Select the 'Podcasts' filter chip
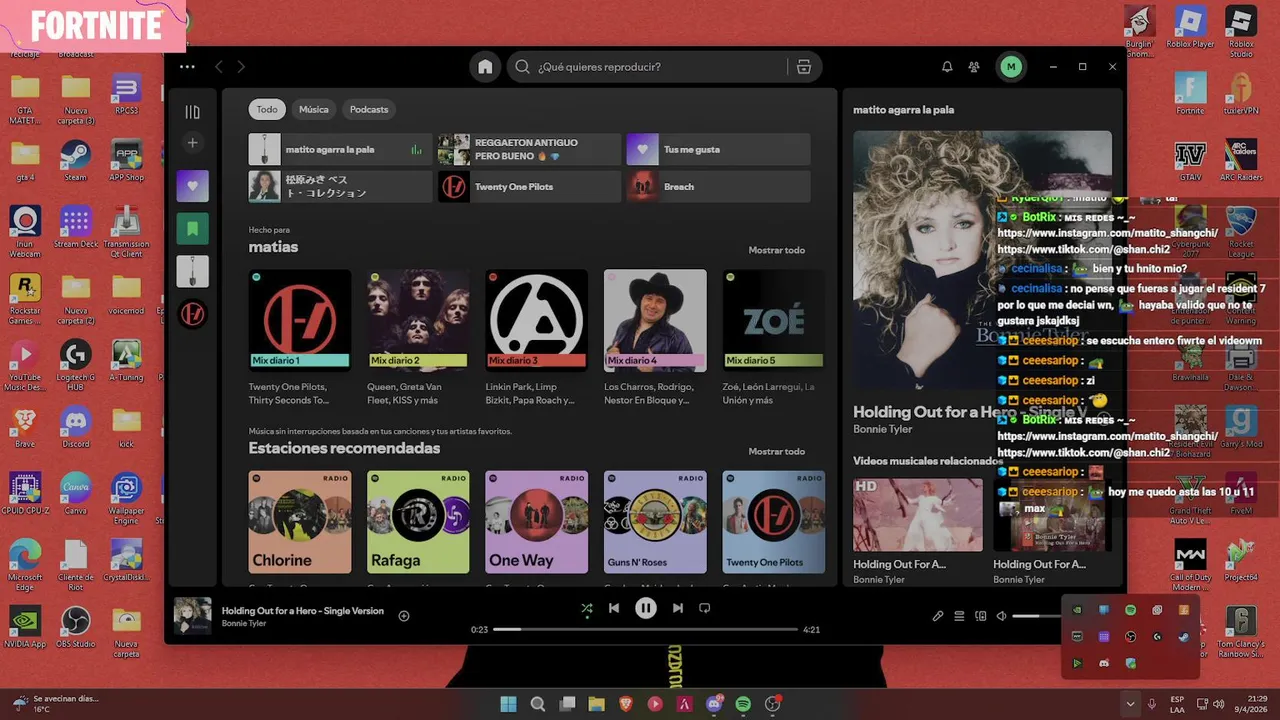This screenshot has width=1280, height=720. [x=369, y=109]
